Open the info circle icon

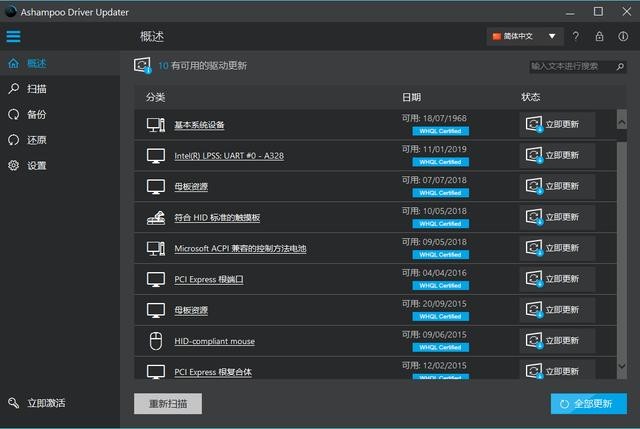pos(623,36)
